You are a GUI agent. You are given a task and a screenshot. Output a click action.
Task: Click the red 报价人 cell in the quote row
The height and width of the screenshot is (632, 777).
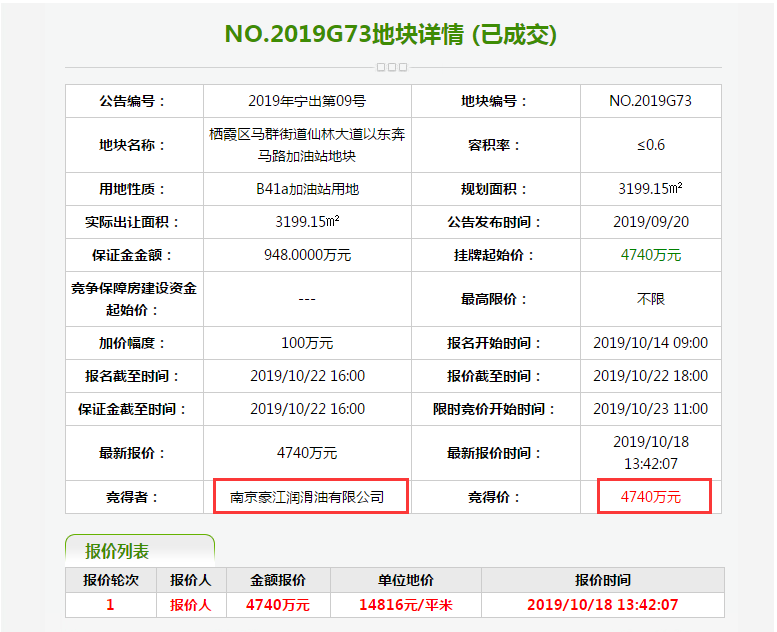[x=191, y=605]
